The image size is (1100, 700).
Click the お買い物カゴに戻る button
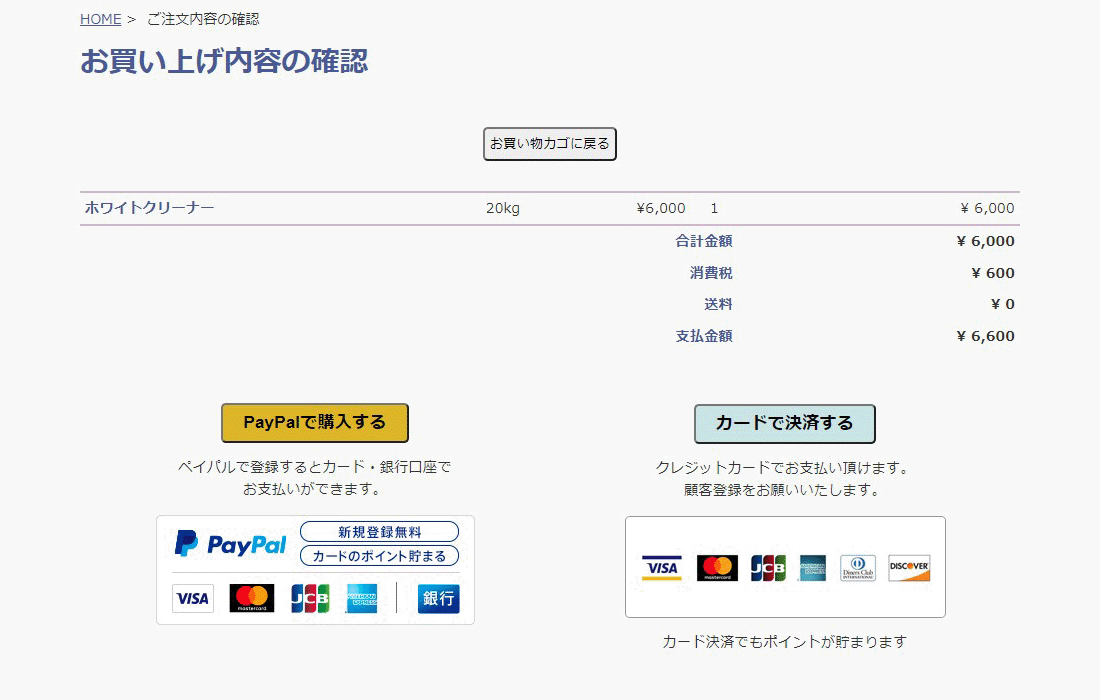pyautogui.click(x=548, y=143)
